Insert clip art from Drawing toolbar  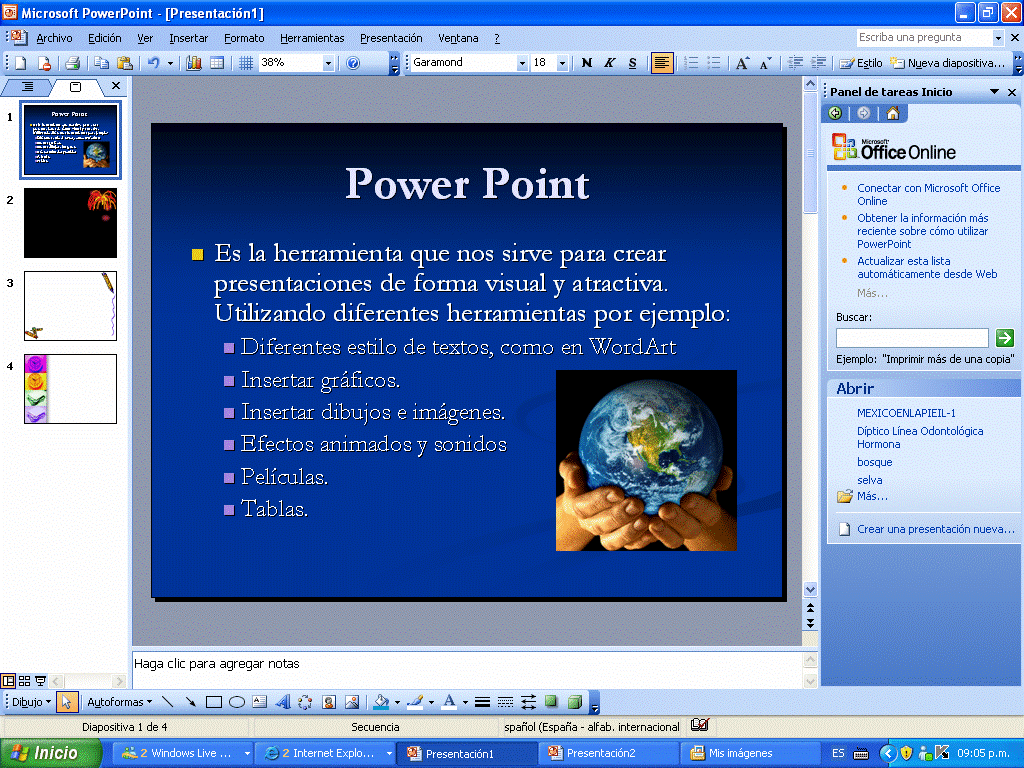[x=328, y=702]
